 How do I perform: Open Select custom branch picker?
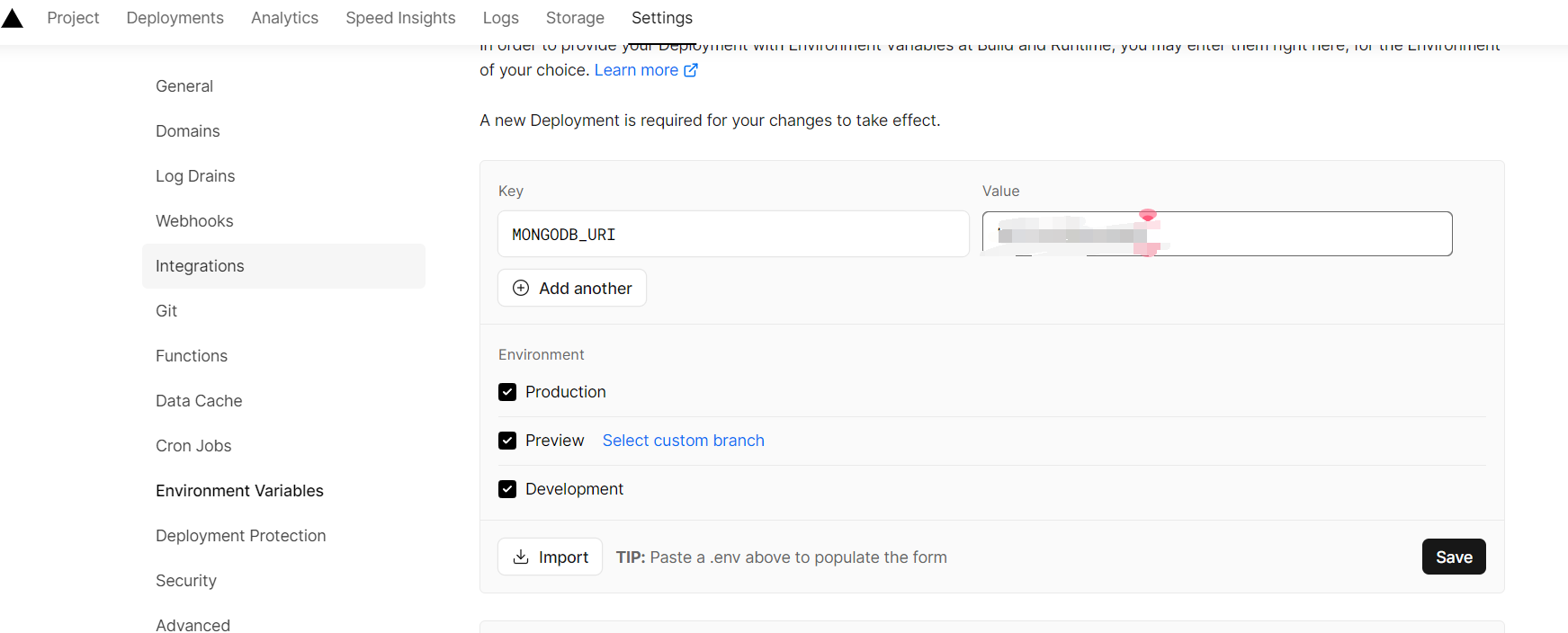click(x=683, y=441)
